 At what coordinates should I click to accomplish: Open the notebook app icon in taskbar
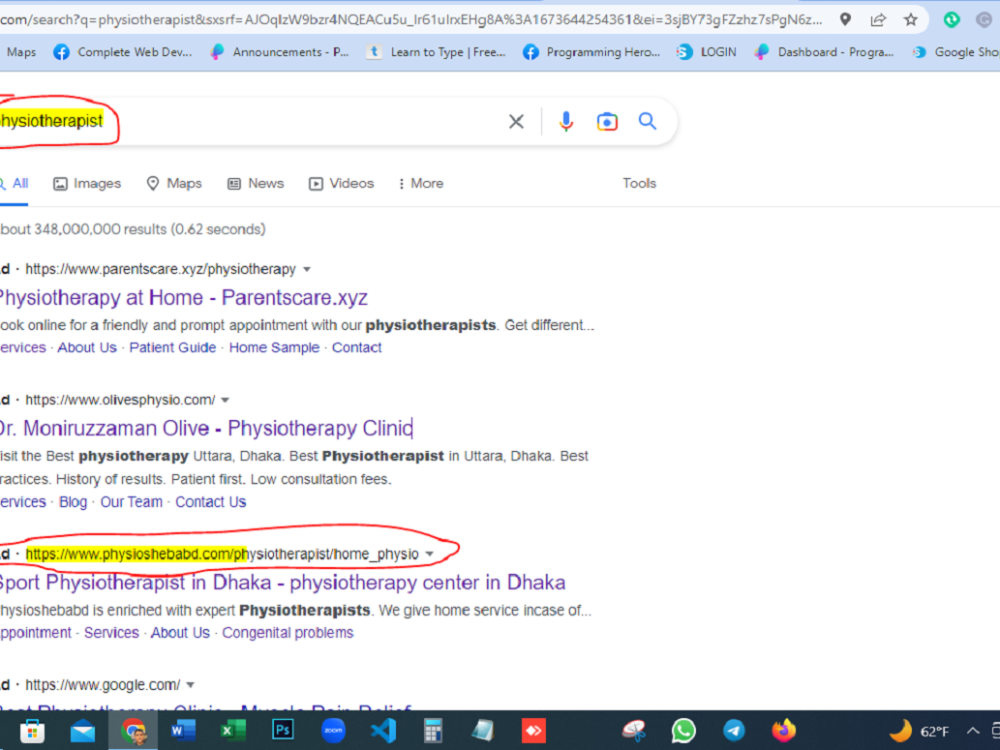coord(483,731)
